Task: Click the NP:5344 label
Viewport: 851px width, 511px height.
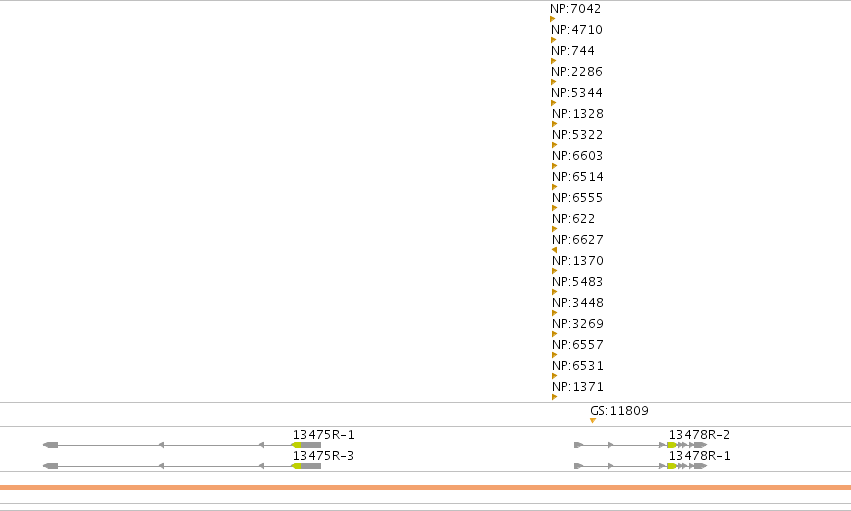Action: click(x=577, y=93)
